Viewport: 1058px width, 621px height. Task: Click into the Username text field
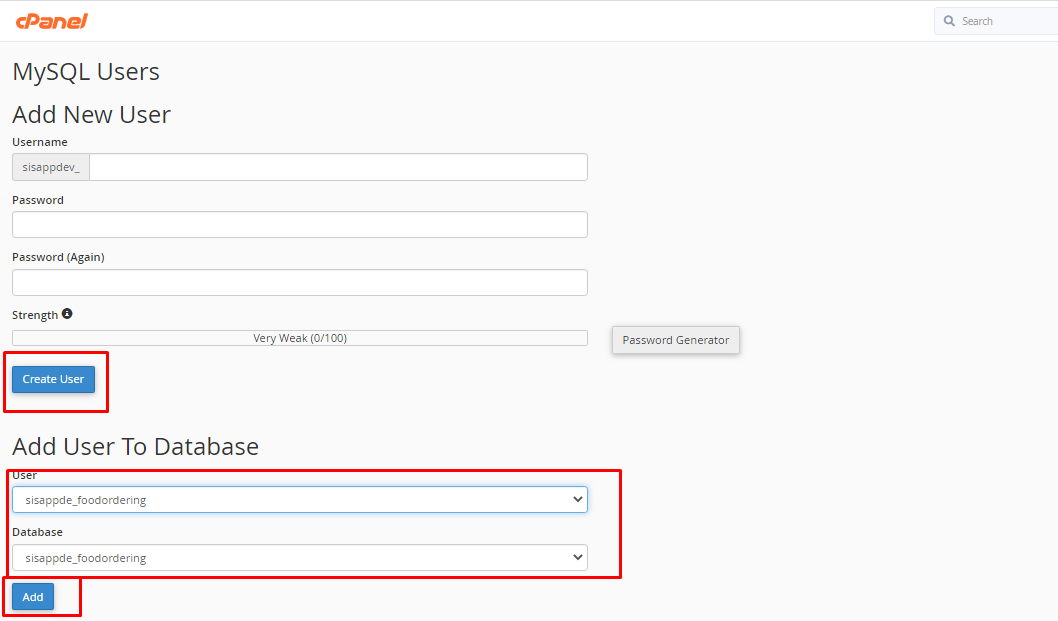338,167
